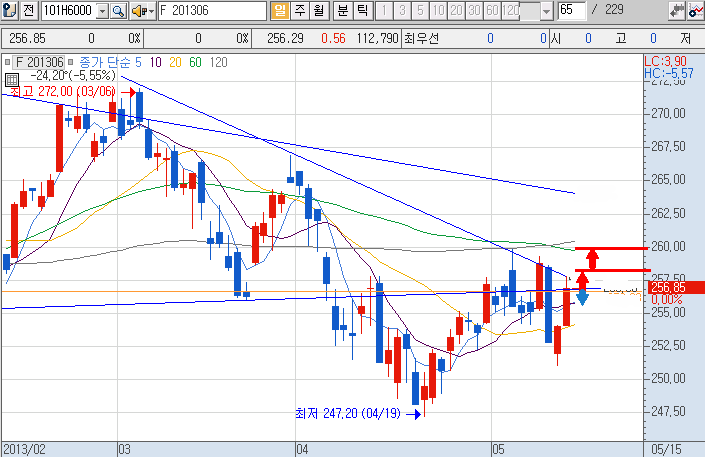Click the blue down arrow marker on chart
The image size is (705, 457).
581,296
